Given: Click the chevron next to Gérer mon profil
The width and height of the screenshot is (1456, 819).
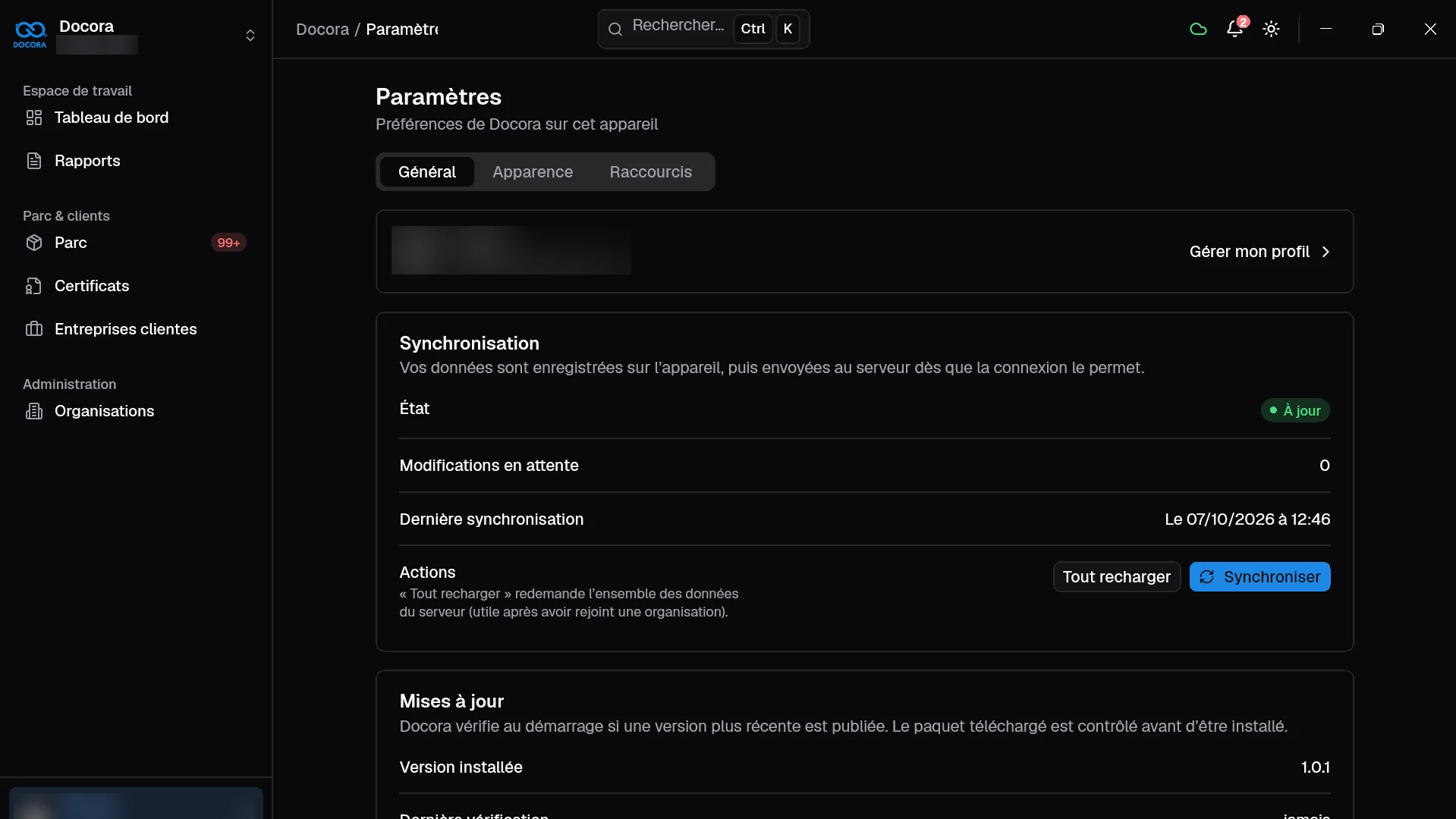Looking at the screenshot, I should pos(1325,252).
